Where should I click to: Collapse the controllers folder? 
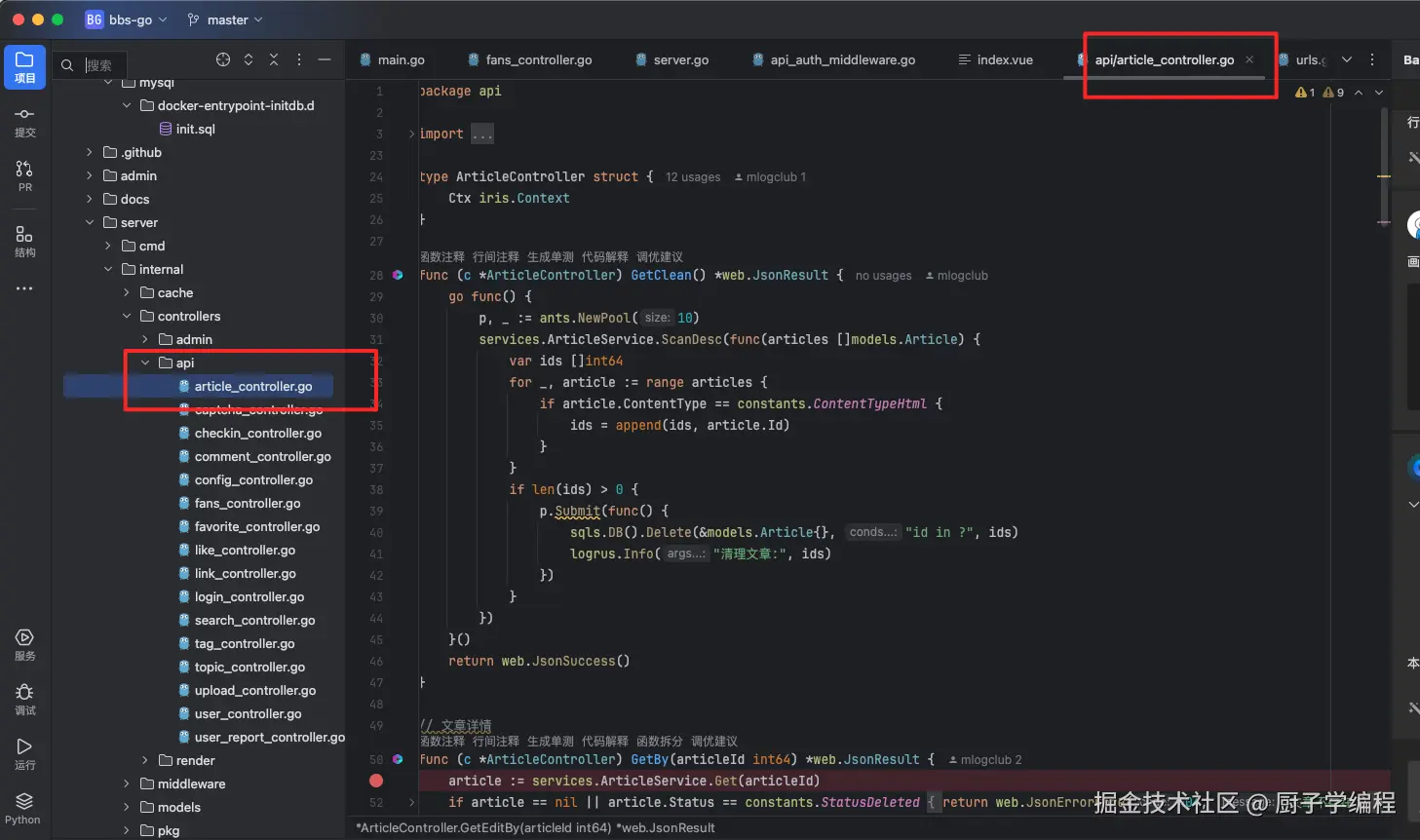[127, 316]
